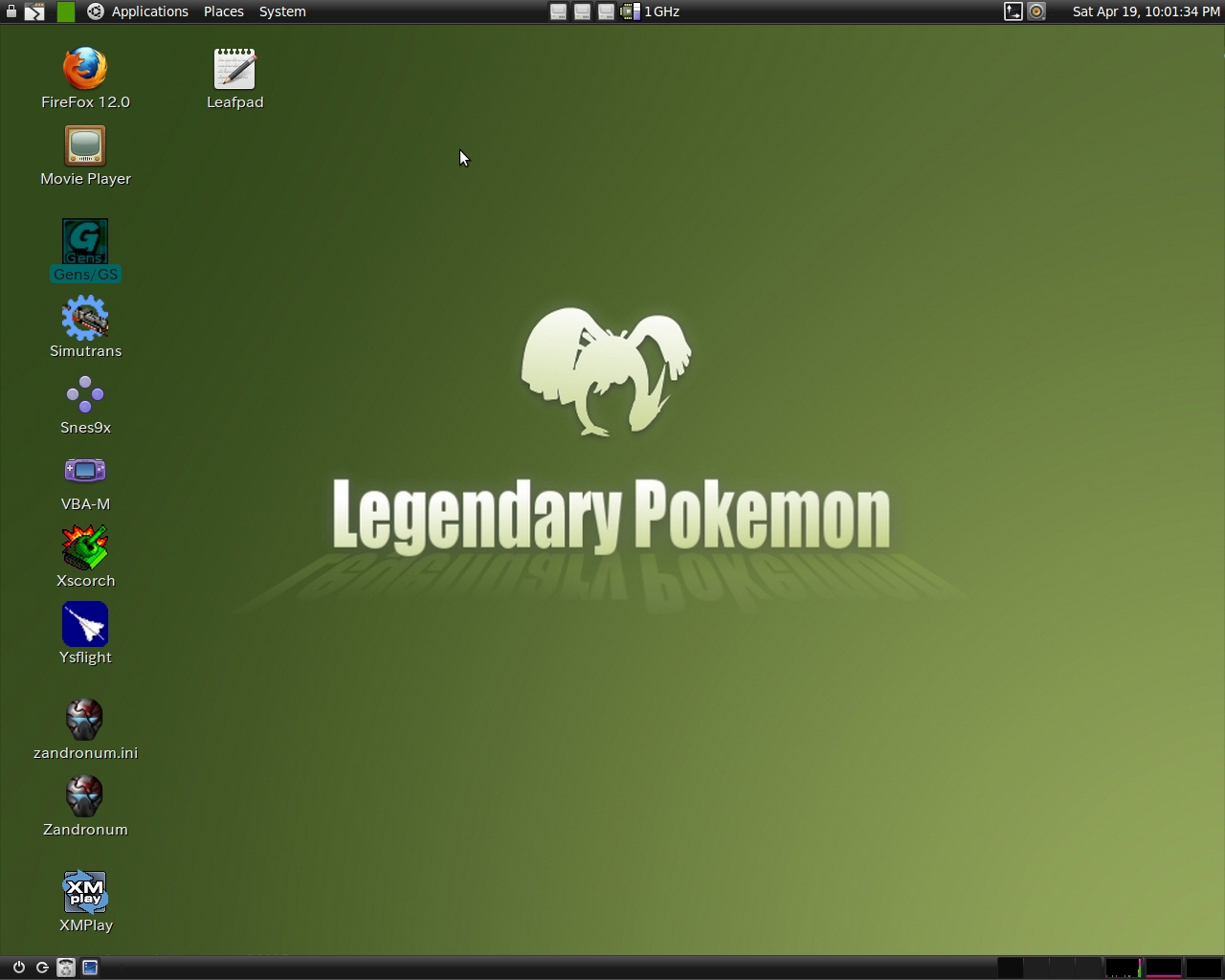Open the Ysflight simulator icon

85,625
